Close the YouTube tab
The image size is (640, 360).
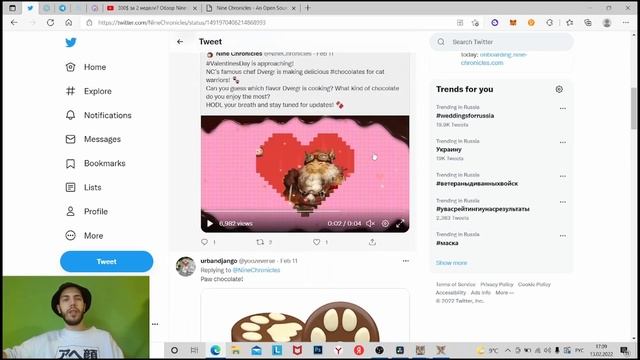195,8
